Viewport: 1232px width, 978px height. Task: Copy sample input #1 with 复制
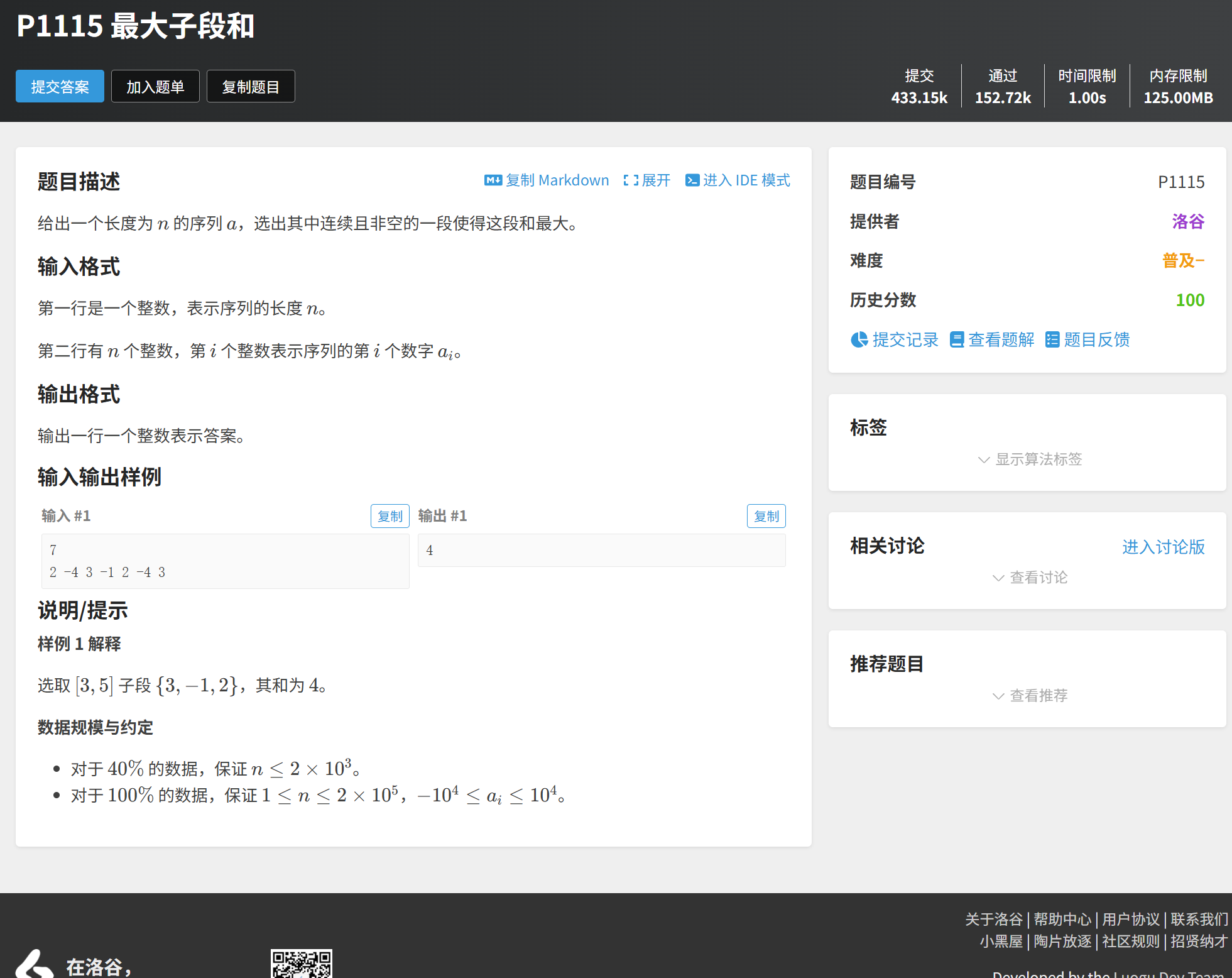pyautogui.click(x=390, y=516)
